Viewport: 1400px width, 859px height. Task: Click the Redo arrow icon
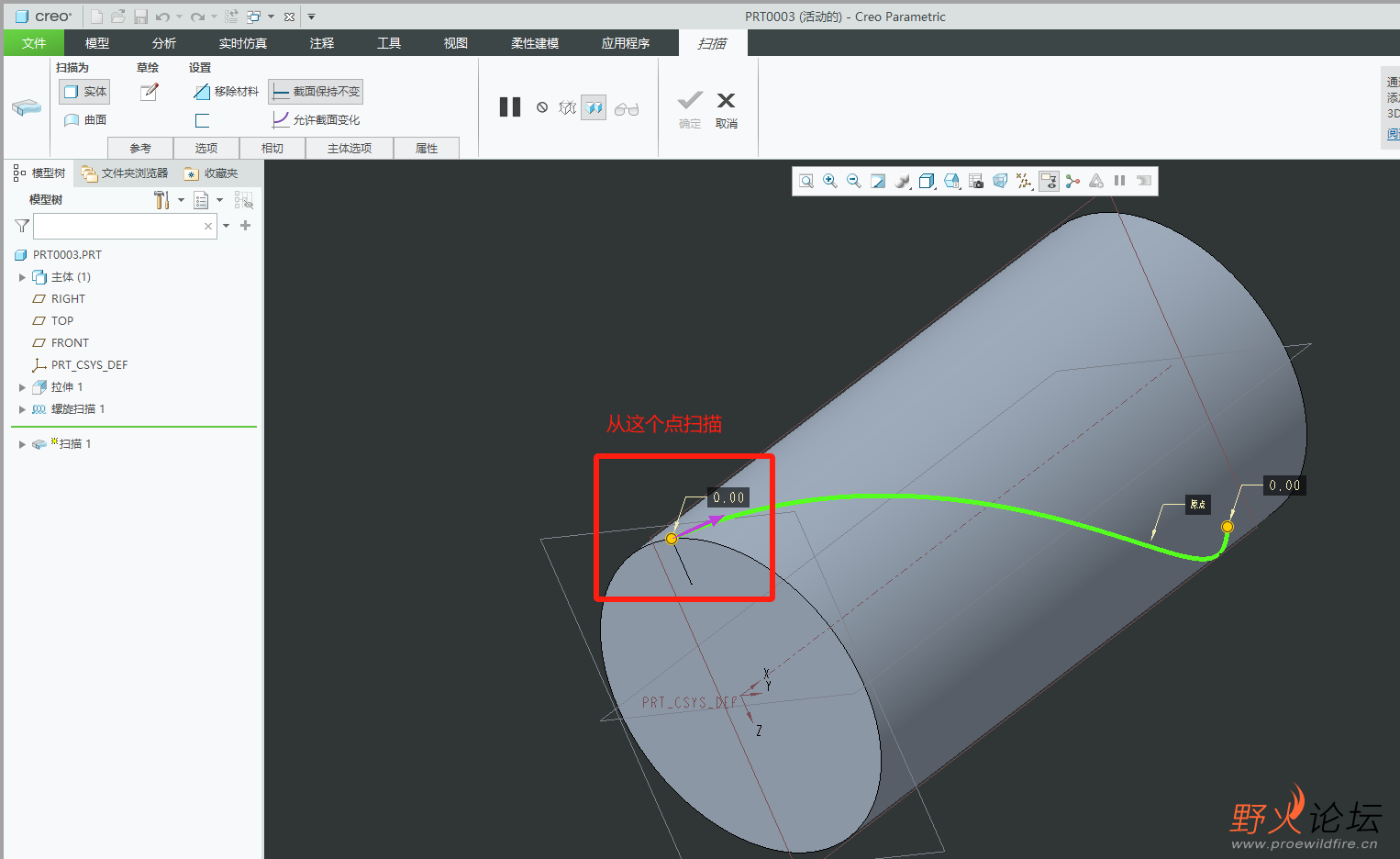[197, 17]
